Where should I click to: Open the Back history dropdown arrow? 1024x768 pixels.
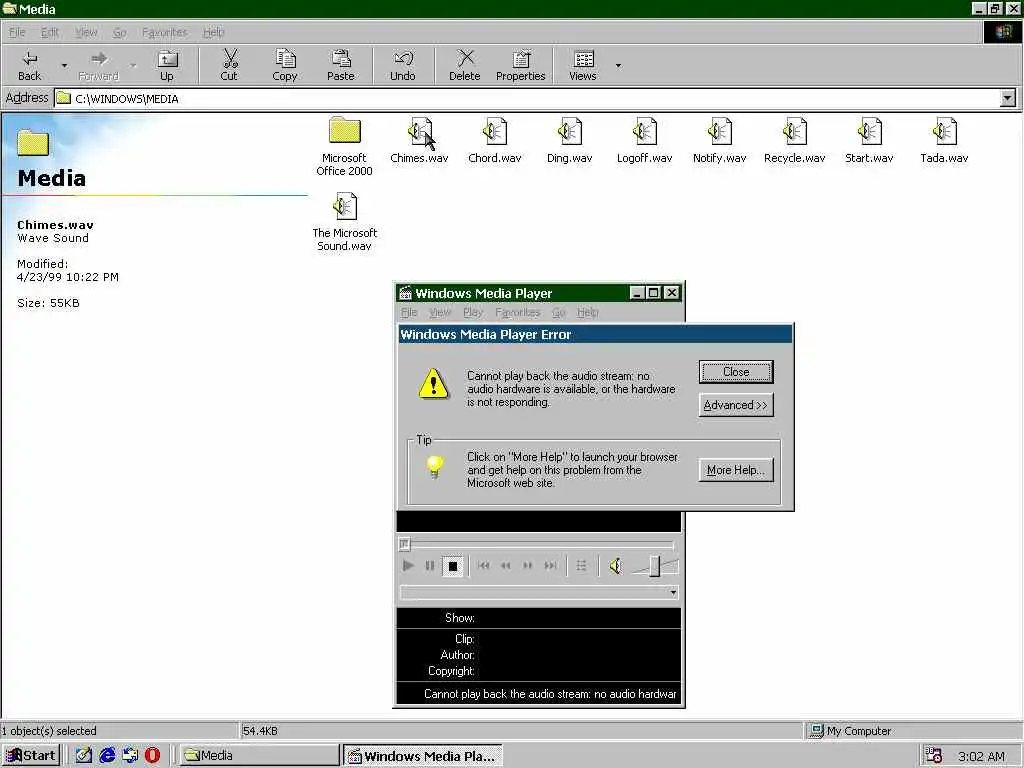(64, 65)
